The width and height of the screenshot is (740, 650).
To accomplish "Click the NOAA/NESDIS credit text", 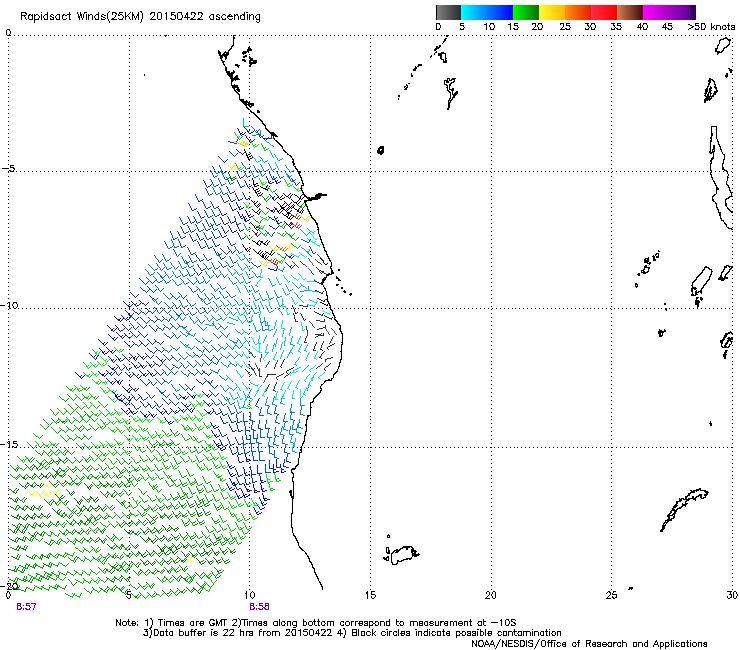I will tap(589, 644).
